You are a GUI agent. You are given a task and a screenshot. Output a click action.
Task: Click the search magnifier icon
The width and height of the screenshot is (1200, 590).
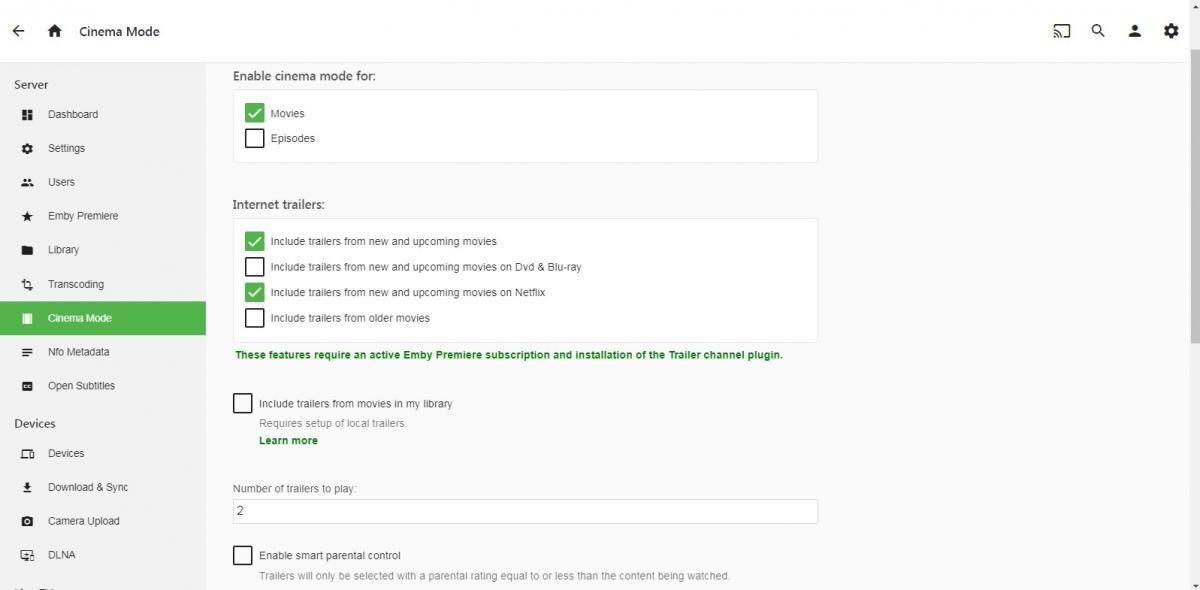pos(1098,31)
